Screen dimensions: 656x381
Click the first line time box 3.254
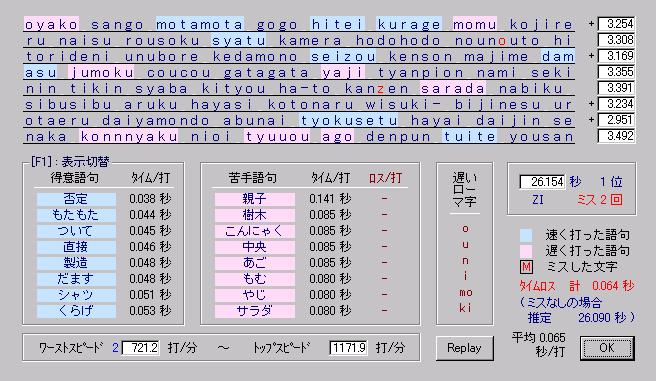(x=616, y=24)
